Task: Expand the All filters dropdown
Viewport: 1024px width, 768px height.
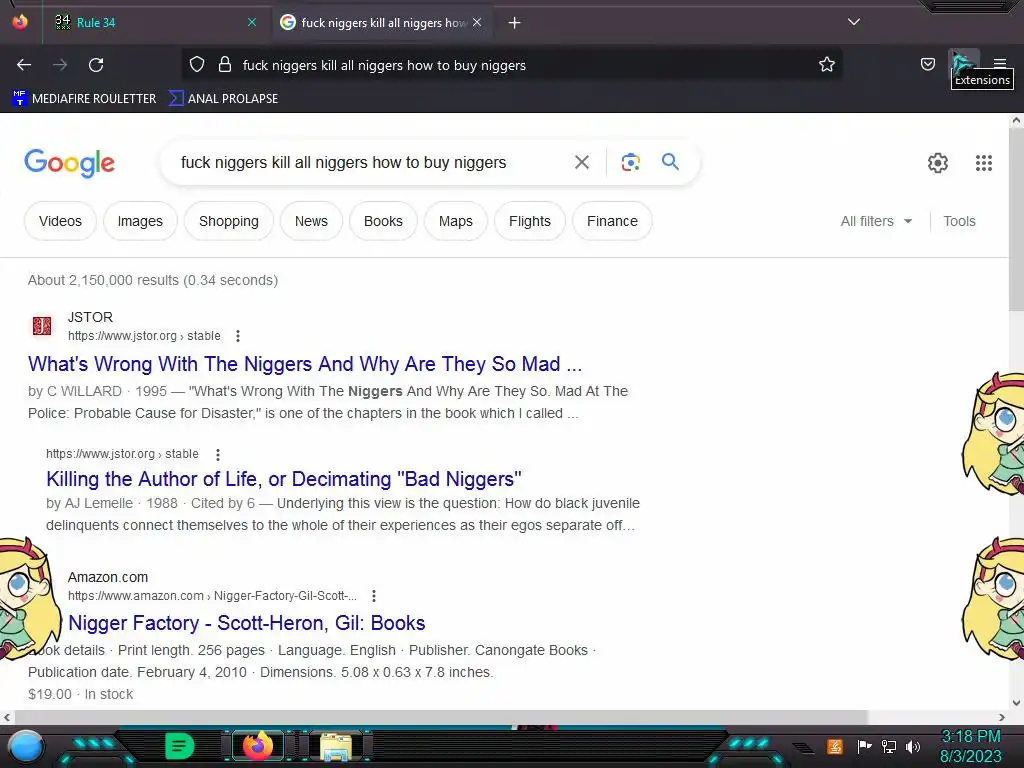Action: pyautogui.click(x=876, y=221)
